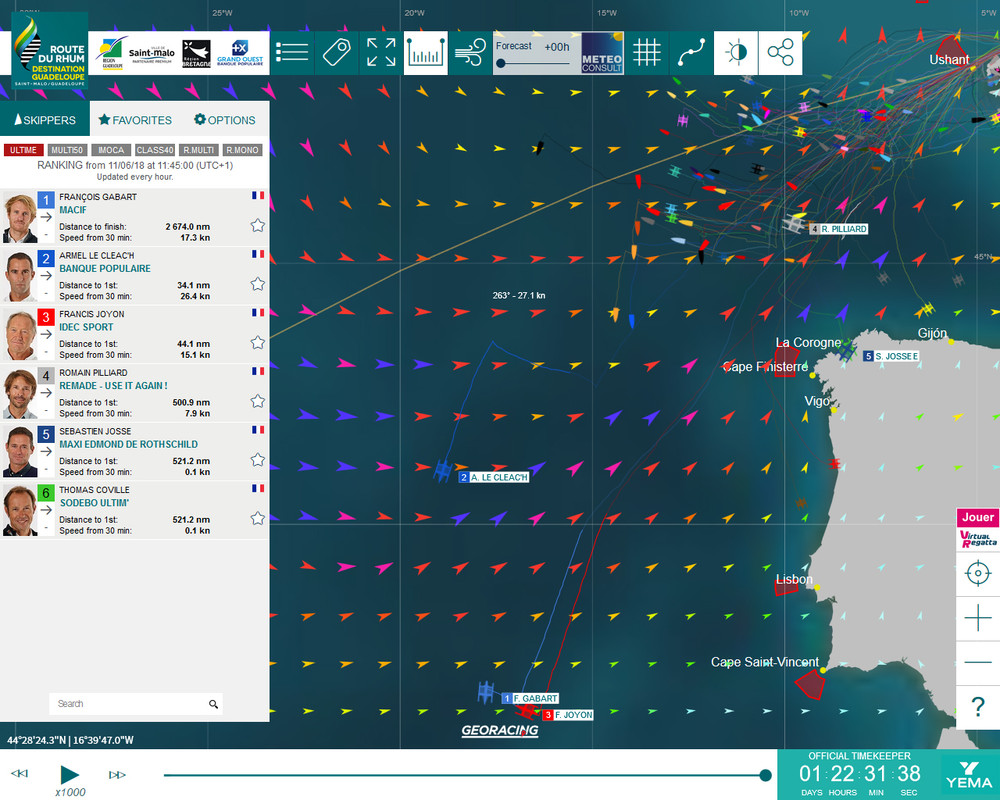Screen dimensions: 1000x800
Task: Open the Meteo Consult logo
Action: coord(602,53)
